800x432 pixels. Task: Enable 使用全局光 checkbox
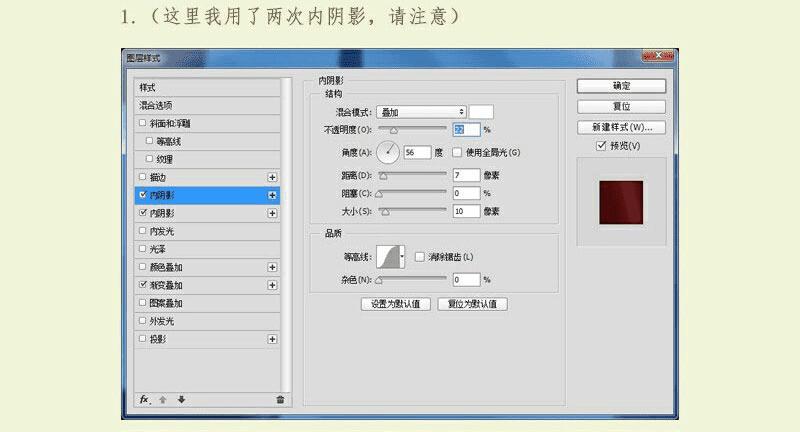pos(457,152)
